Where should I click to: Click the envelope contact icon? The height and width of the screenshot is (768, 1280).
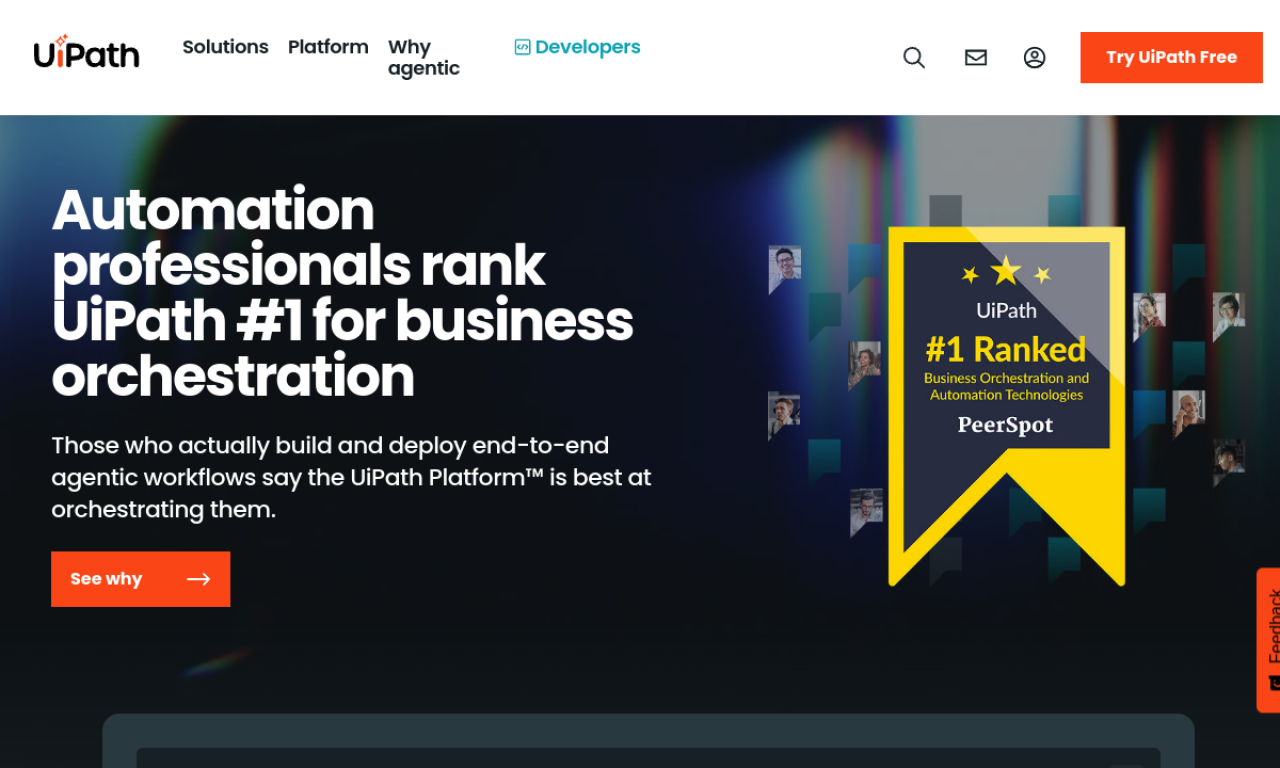click(976, 58)
